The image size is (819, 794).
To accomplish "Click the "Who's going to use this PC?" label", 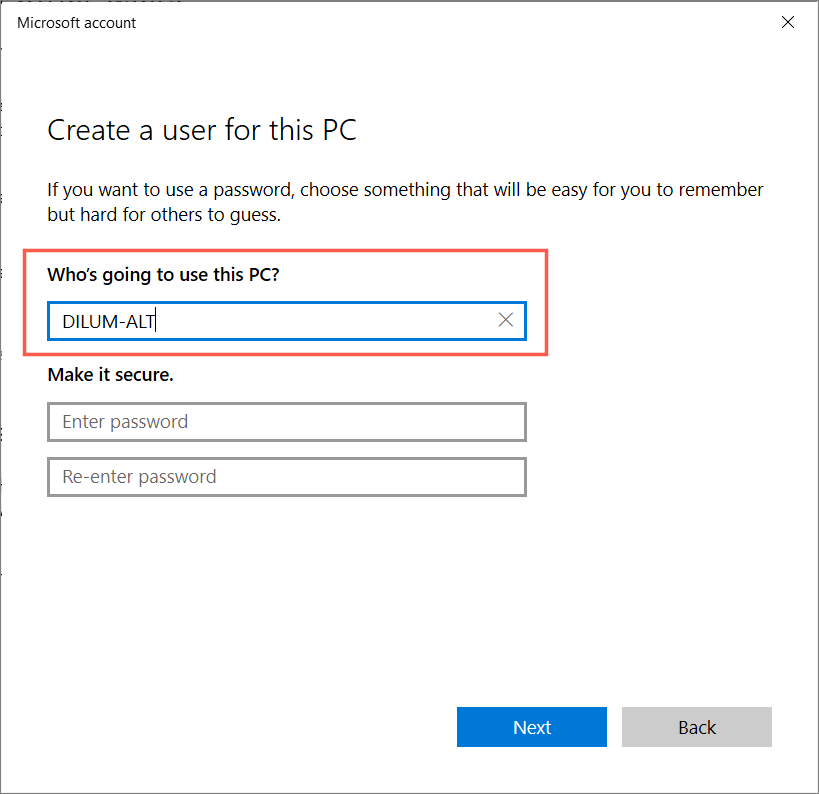I will click(163, 275).
